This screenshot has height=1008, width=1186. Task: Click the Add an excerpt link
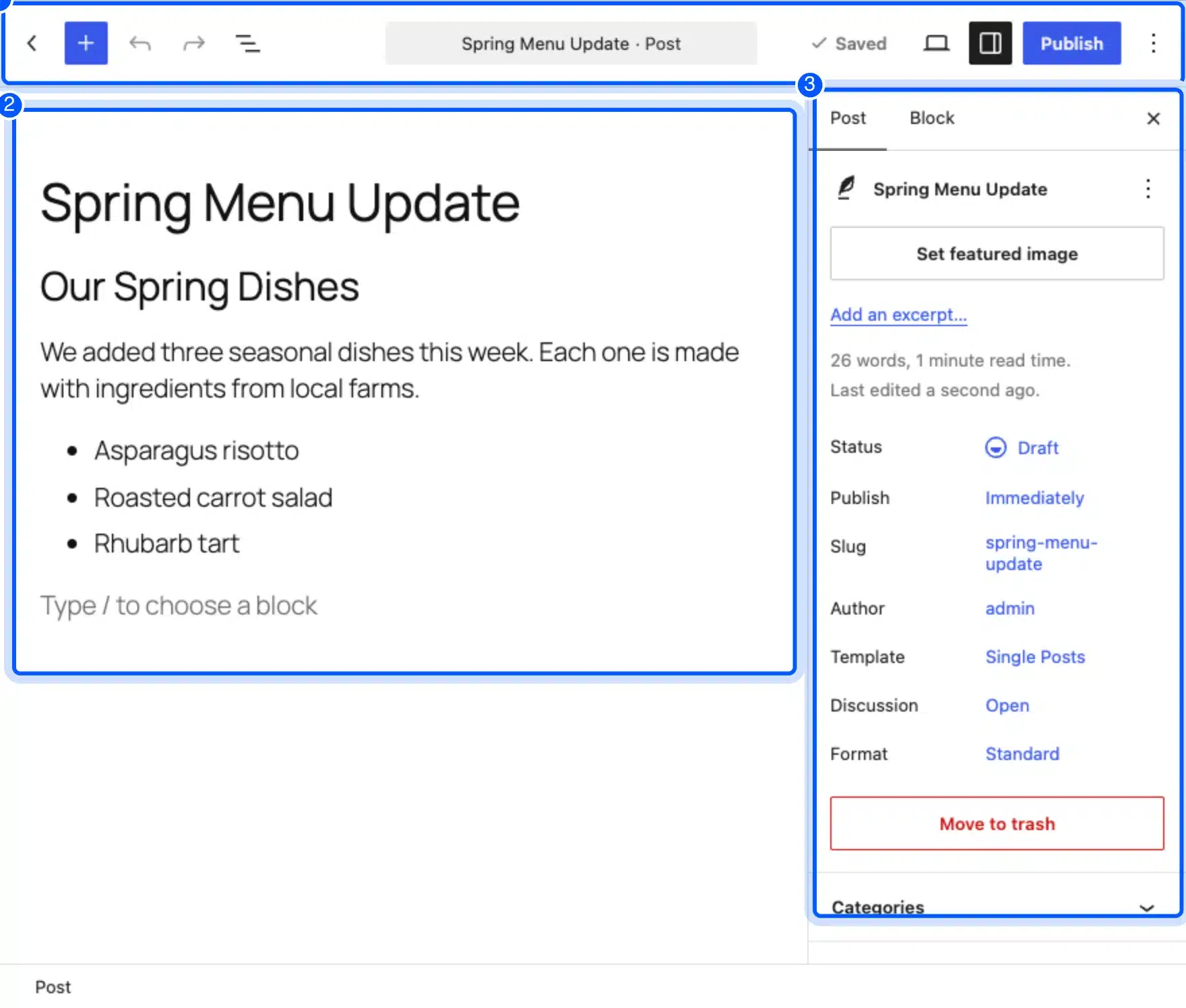pyautogui.click(x=898, y=315)
